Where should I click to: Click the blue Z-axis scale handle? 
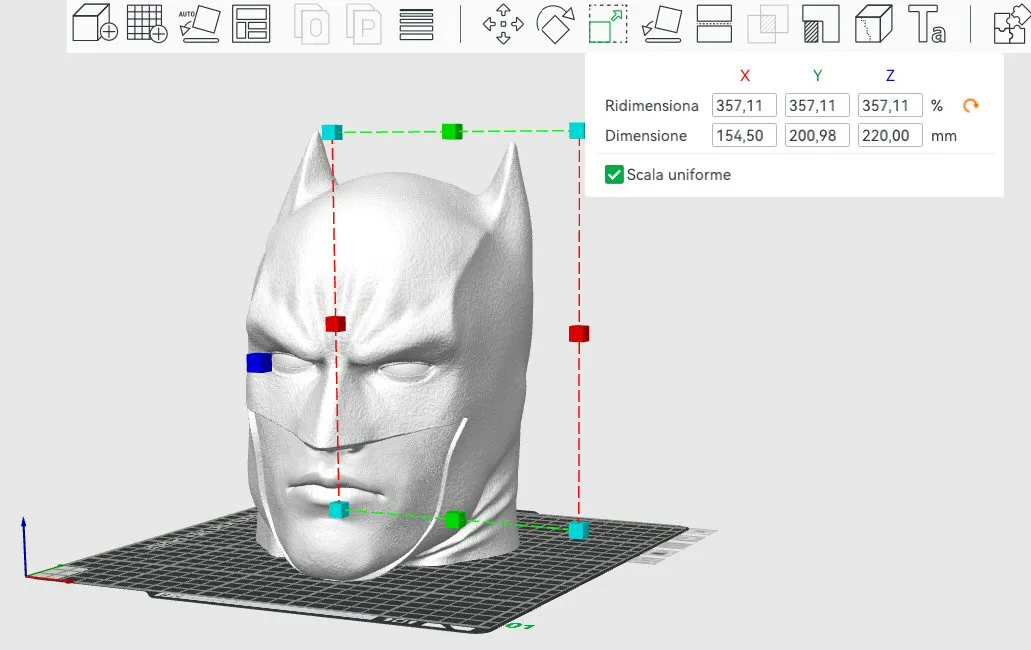[x=259, y=363]
